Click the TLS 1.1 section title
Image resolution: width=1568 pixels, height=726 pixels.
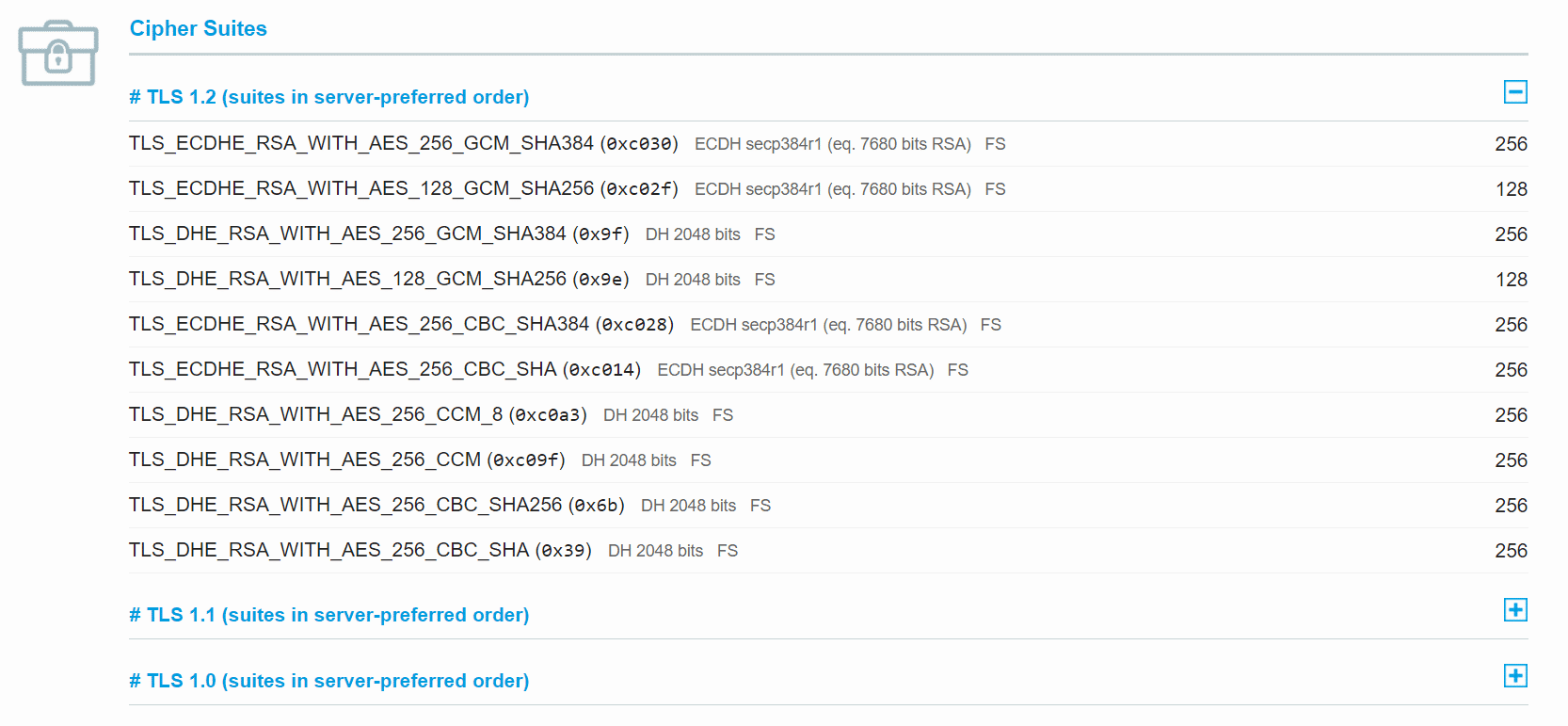[x=328, y=615]
